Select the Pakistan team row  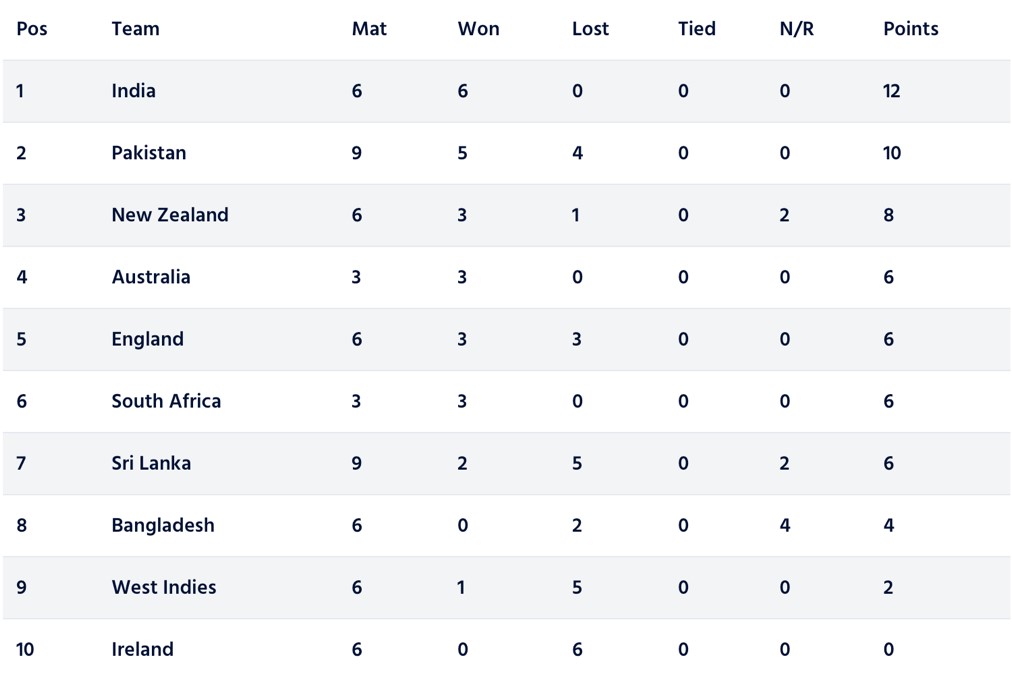click(149, 153)
